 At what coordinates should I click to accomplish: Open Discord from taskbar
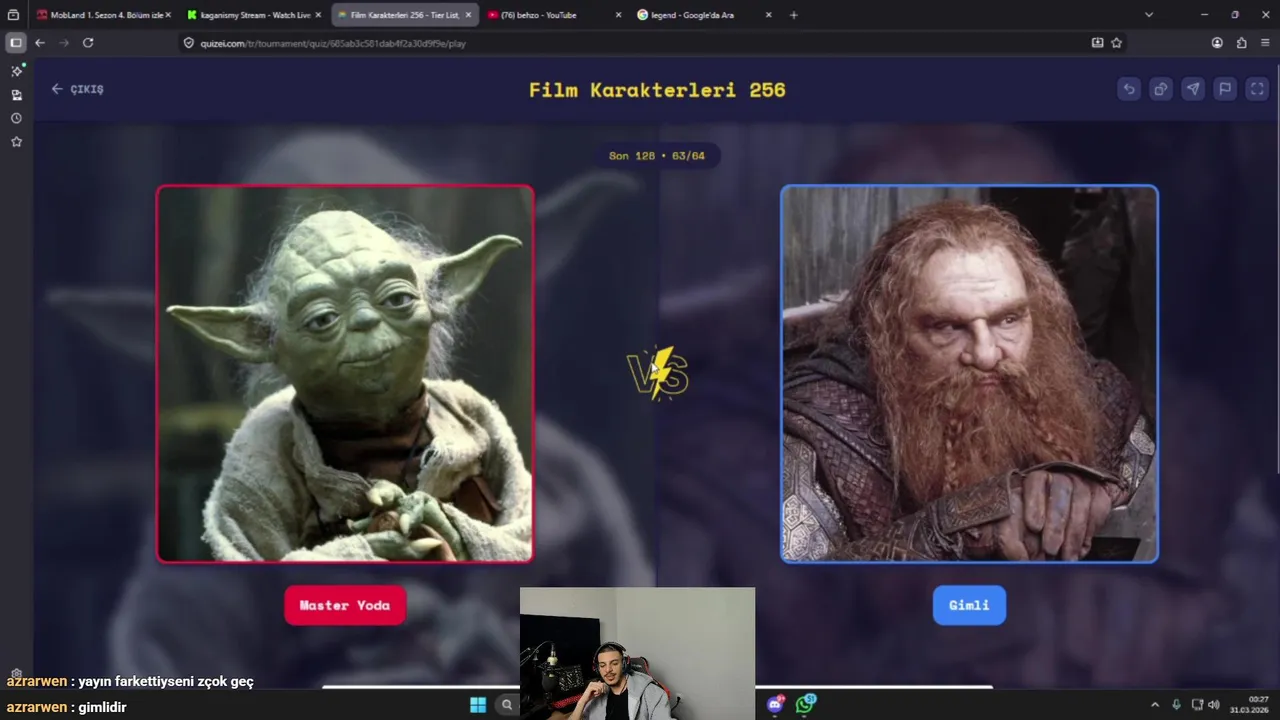pos(775,705)
